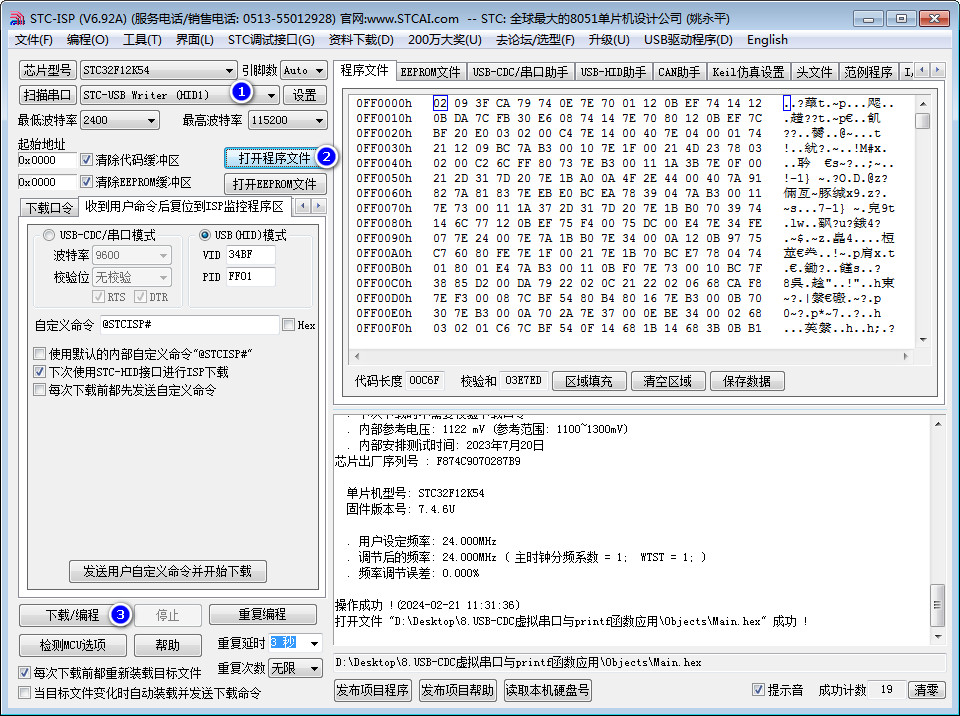Click log panel vertical scrollbar thumb
This screenshot has height=716, width=960.
pyautogui.click(x=937, y=605)
